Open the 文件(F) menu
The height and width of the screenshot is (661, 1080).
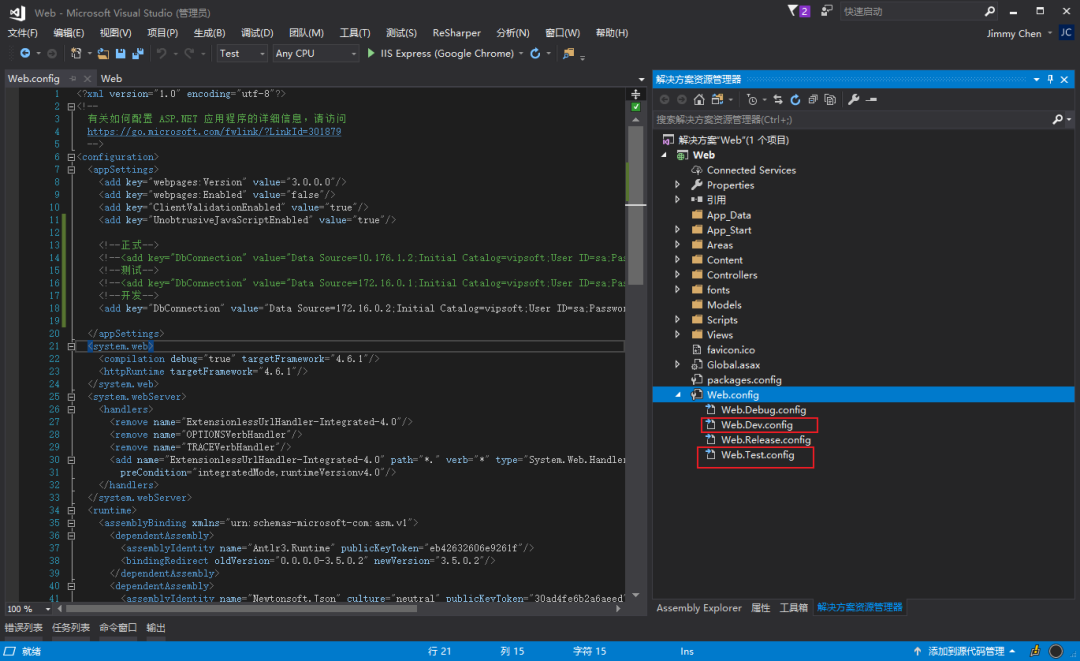23,32
